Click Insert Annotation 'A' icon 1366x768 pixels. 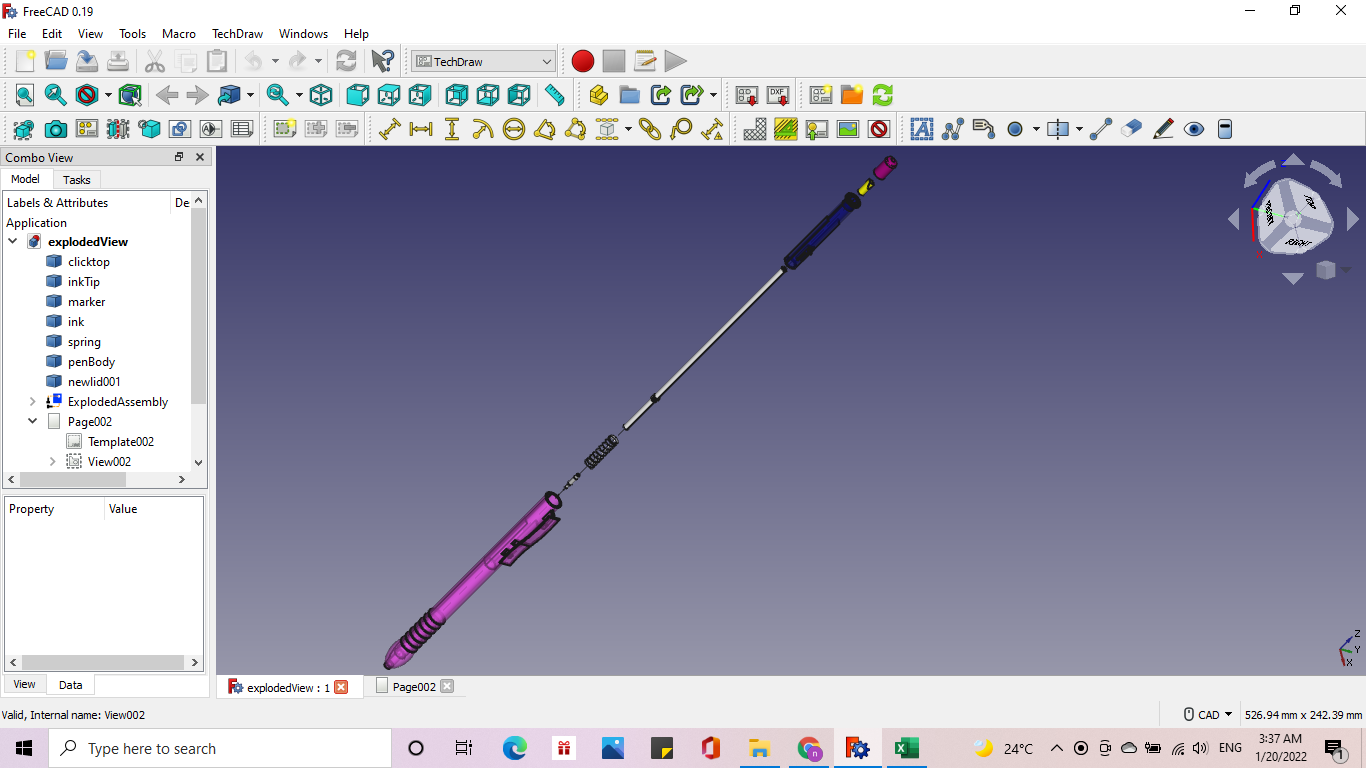(x=922, y=129)
